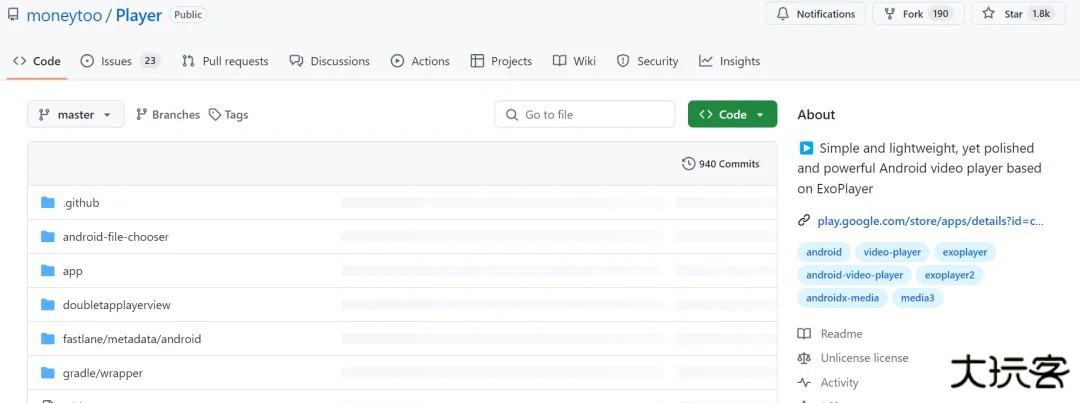The width and height of the screenshot is (1080, 403).
Task: Click the Discussions speech bubble icon
Action: pos(296,61)
